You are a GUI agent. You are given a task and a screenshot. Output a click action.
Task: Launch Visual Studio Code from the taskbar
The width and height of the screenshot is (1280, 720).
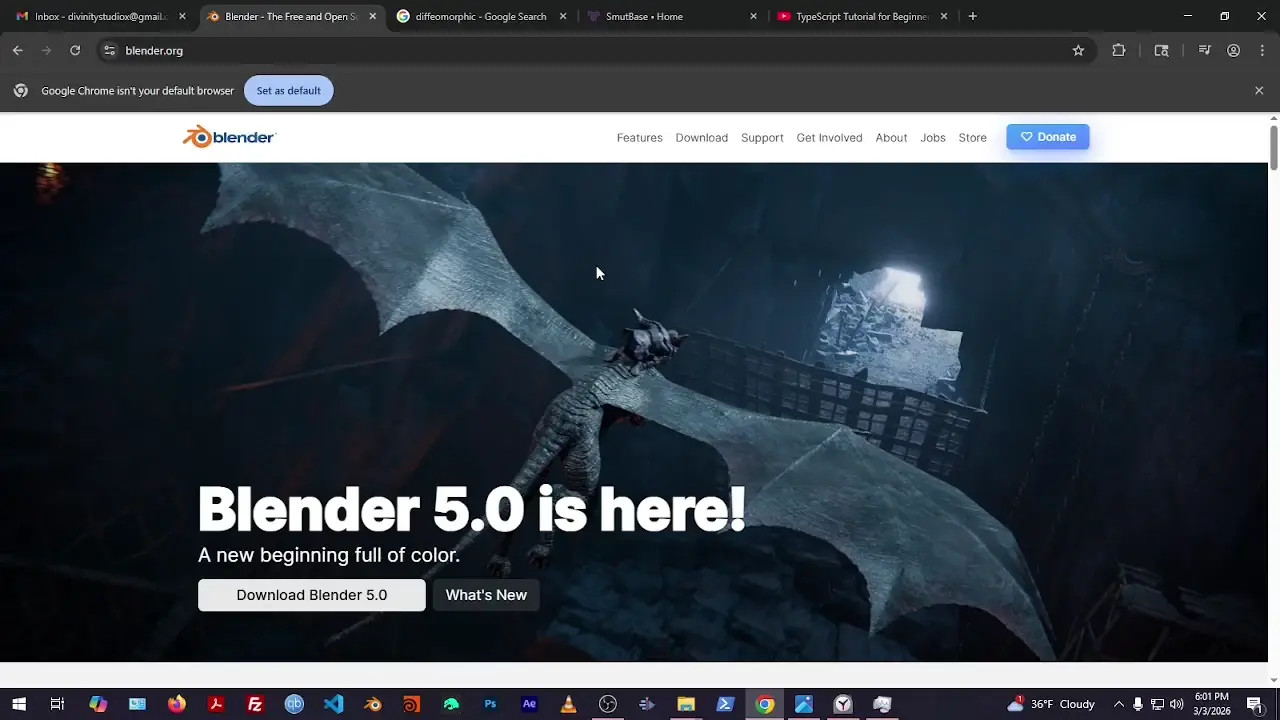333,704
